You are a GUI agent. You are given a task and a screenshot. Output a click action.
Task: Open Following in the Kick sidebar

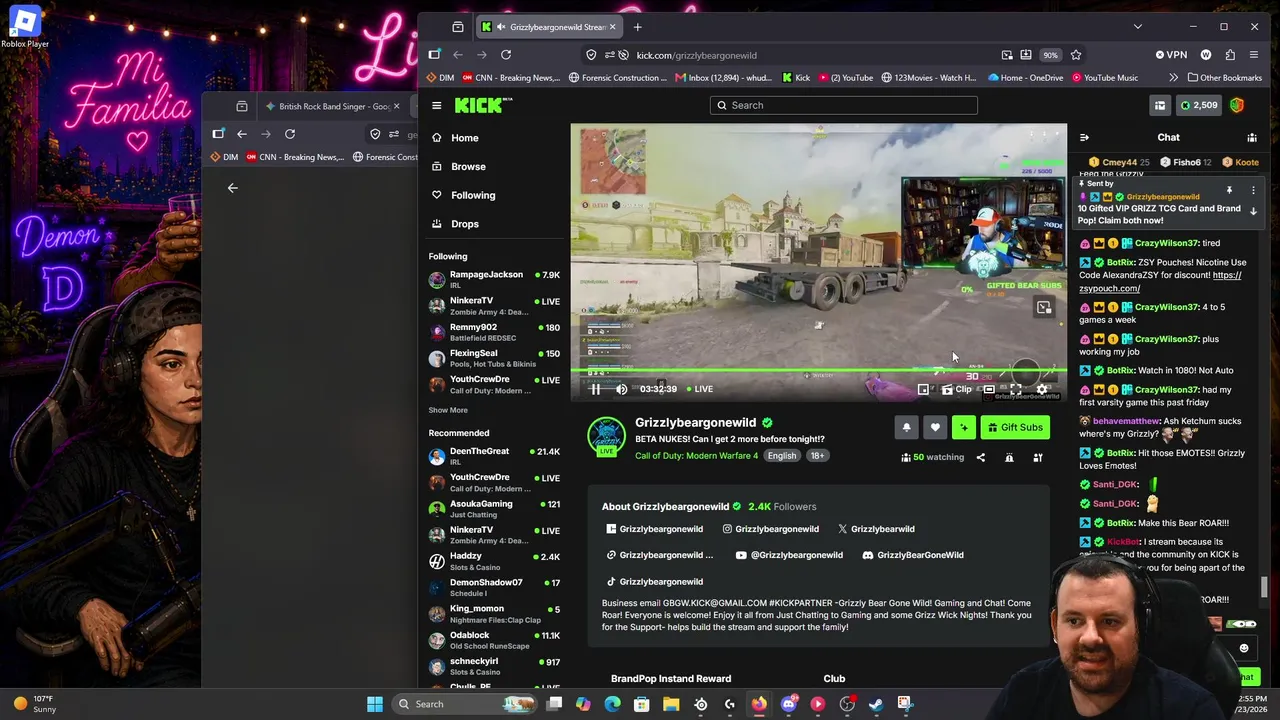click(x=495, y=195)
